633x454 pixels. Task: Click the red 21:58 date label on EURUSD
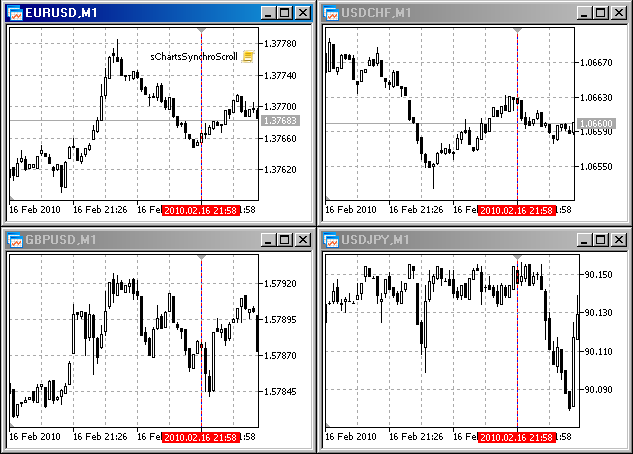point(201,210)
